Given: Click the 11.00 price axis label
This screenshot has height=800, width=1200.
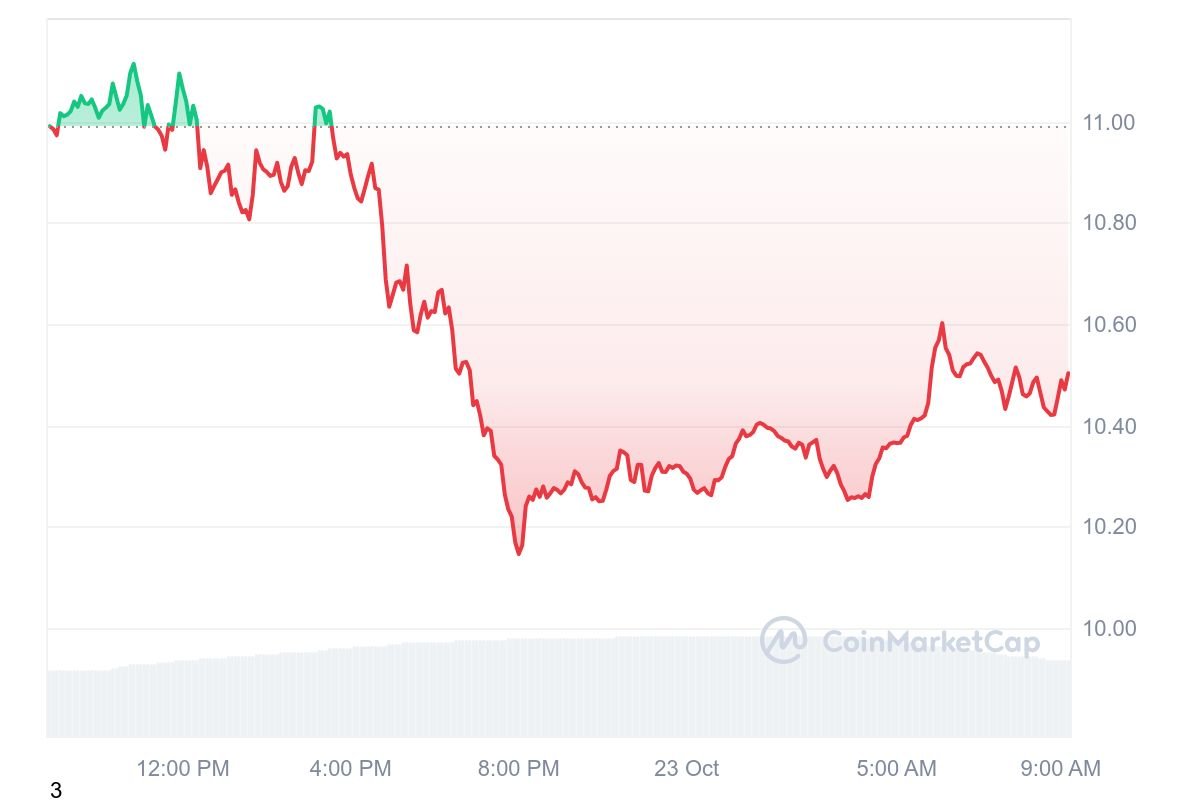Looking at the screenshot, I should click(x=1109, y=123).
